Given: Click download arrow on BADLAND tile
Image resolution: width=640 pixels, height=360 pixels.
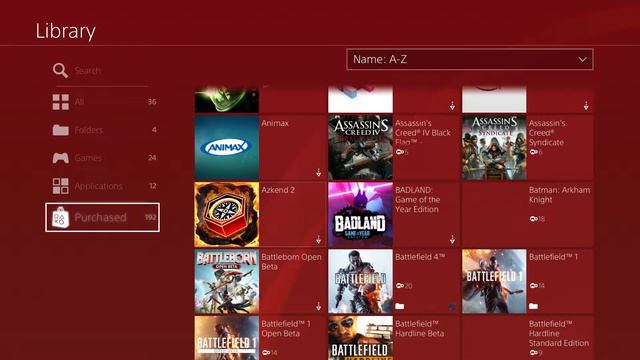Looking at the screenshot, I should tap(452, 240).
